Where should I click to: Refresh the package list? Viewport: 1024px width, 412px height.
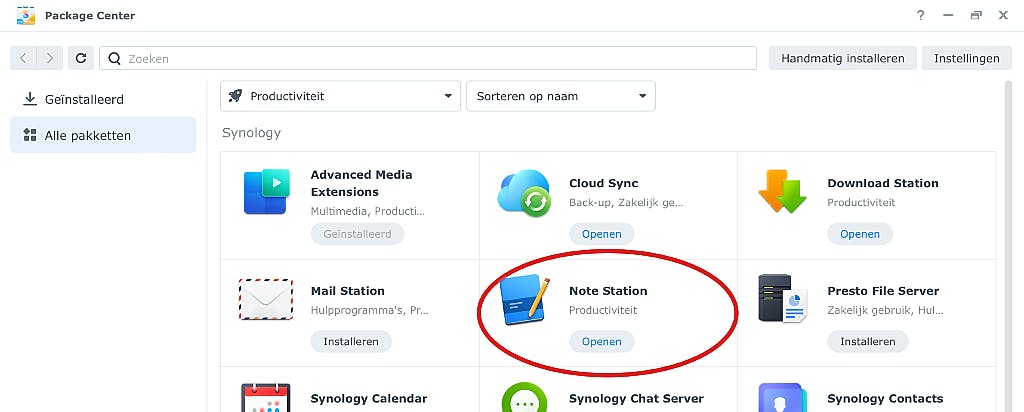pyautogui.click(x=81, y=58)
